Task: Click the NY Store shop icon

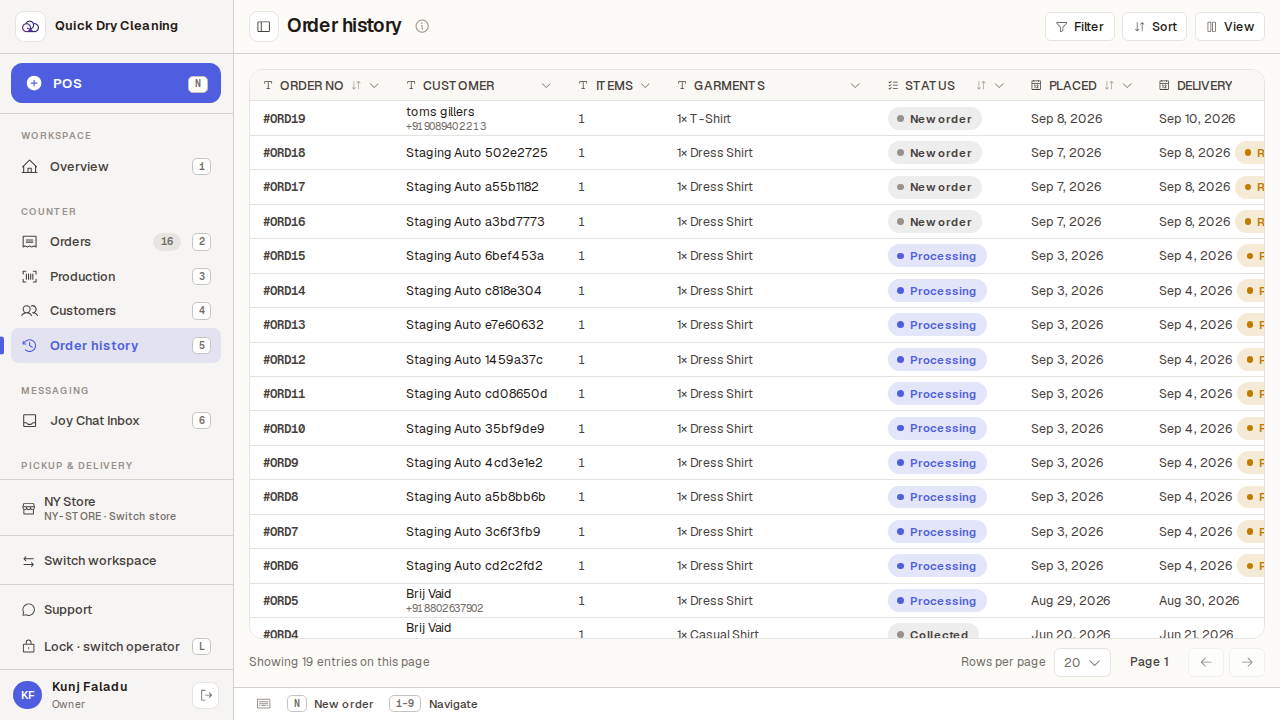Action: click(29, 509)
